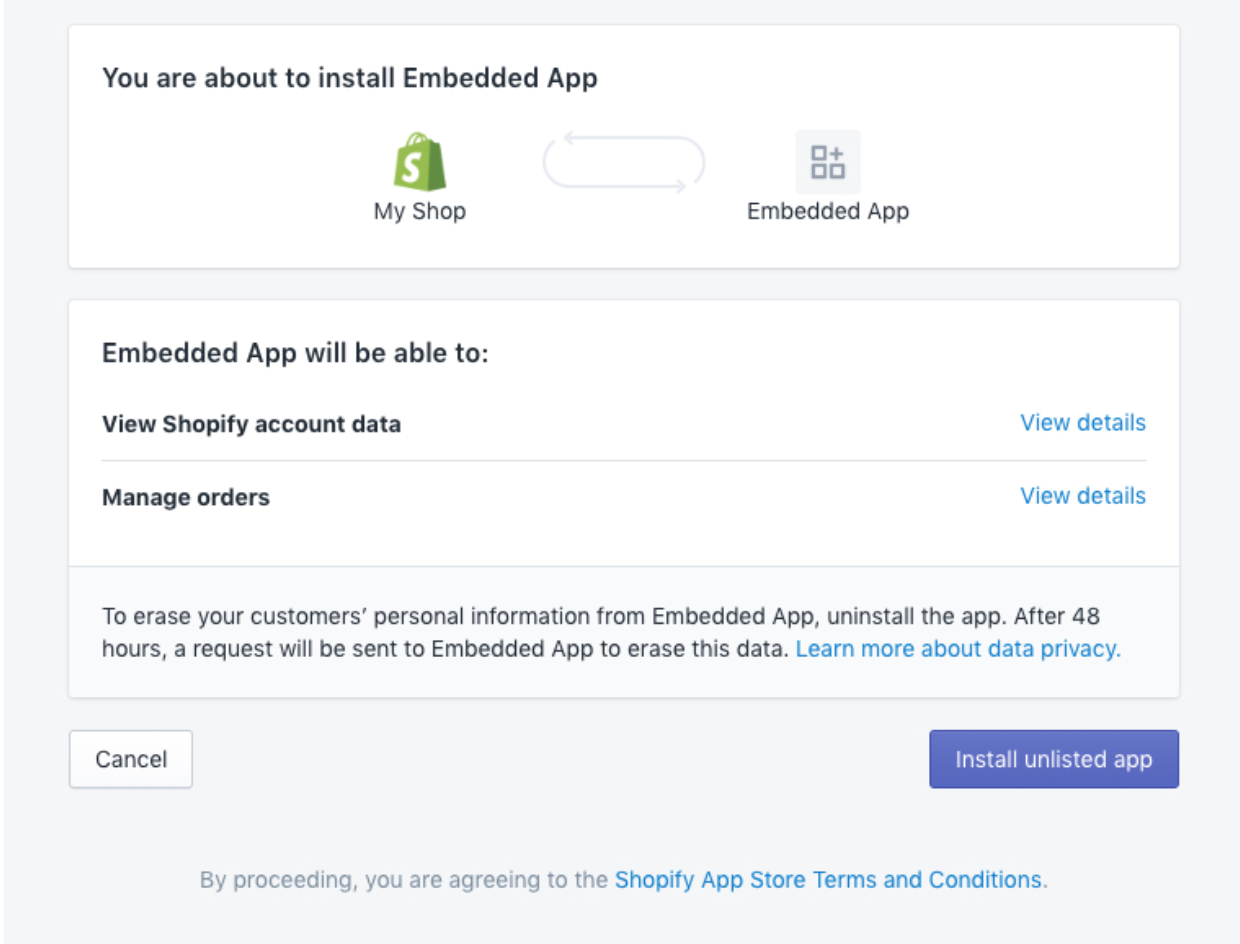Viewport: 1240px width, 944px height.
Task: Click Install unlisted app button
Action: 1053,759
